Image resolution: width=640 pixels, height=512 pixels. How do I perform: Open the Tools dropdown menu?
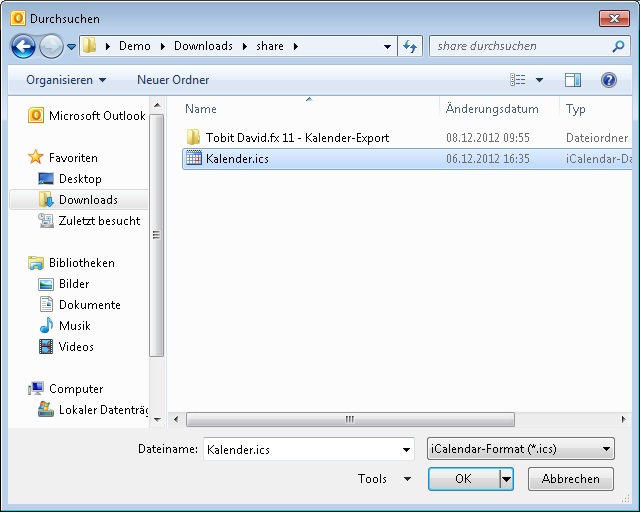coord(384,479)
